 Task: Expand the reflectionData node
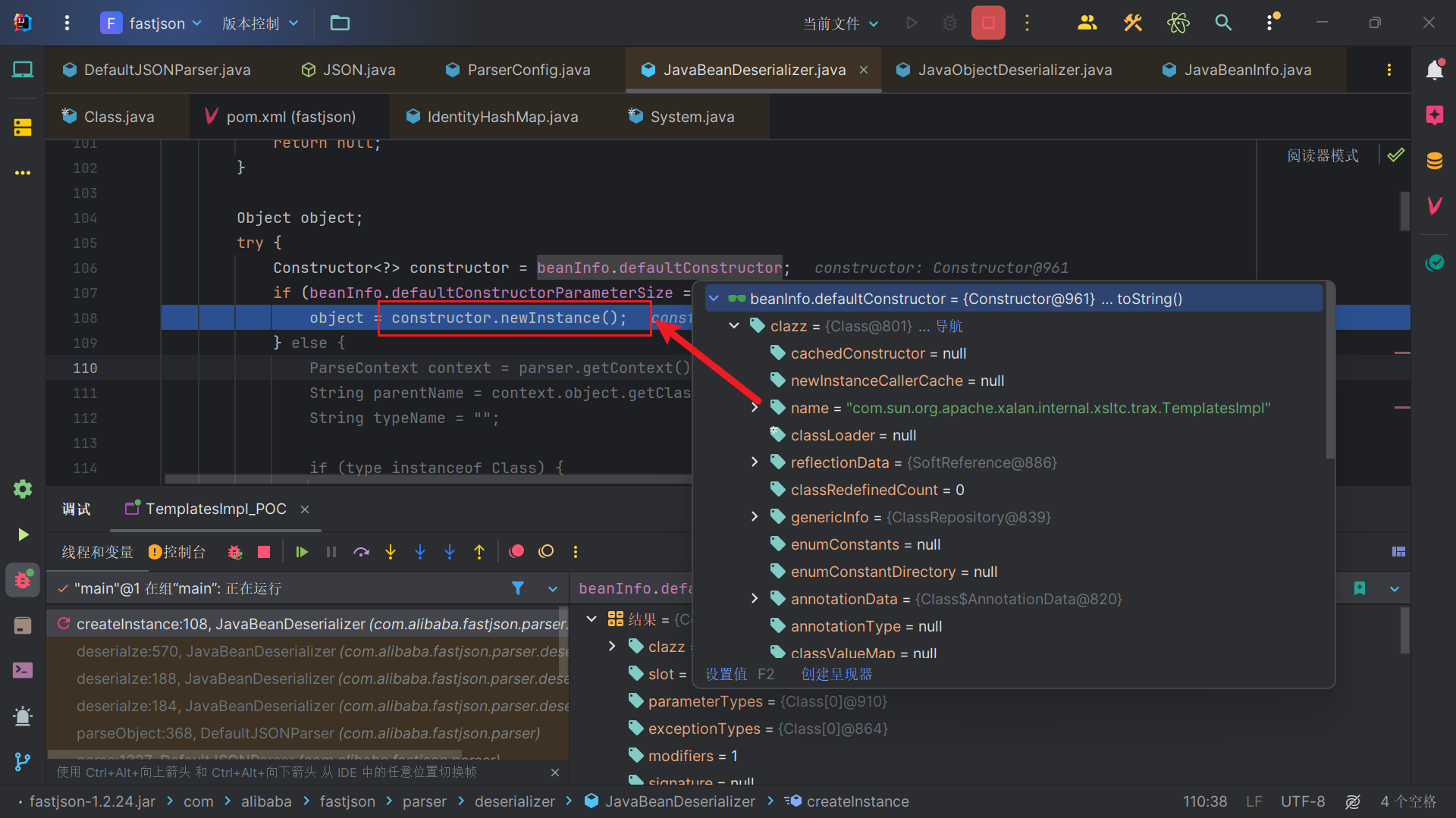pyautogui.click(x=755, y=462)
